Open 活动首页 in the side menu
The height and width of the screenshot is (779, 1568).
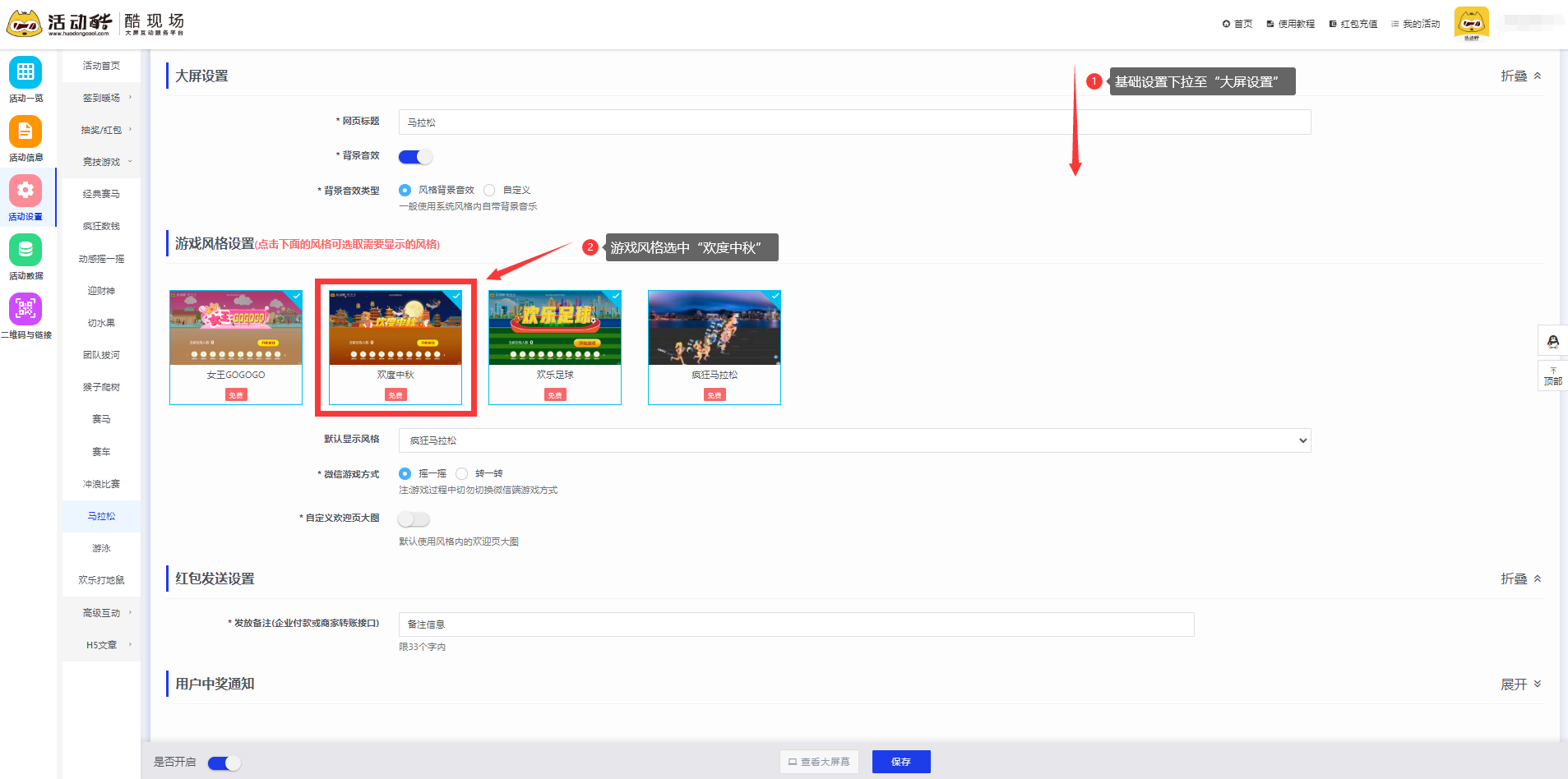click(x=101, y=66)
